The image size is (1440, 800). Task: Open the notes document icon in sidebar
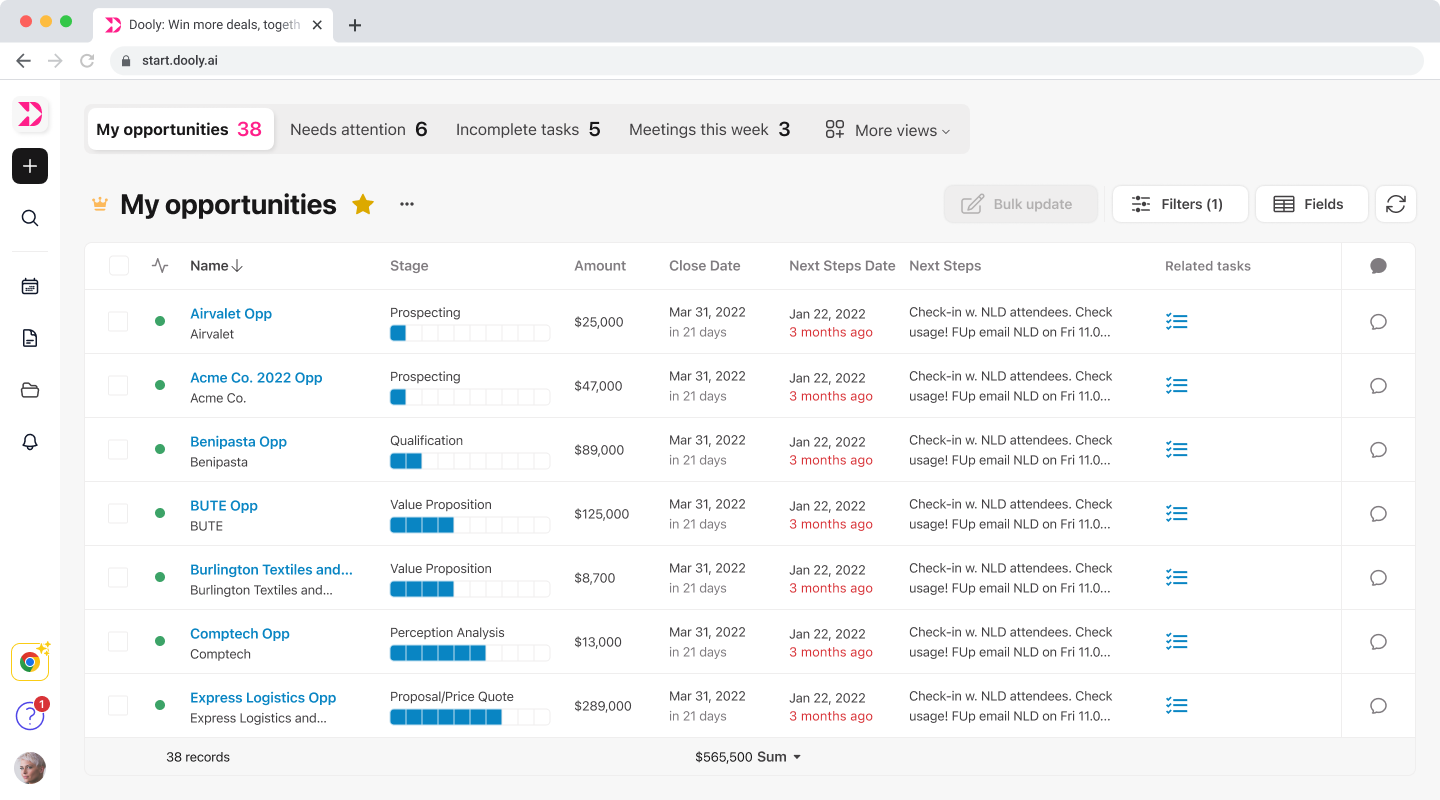click(x=30, y=338)
